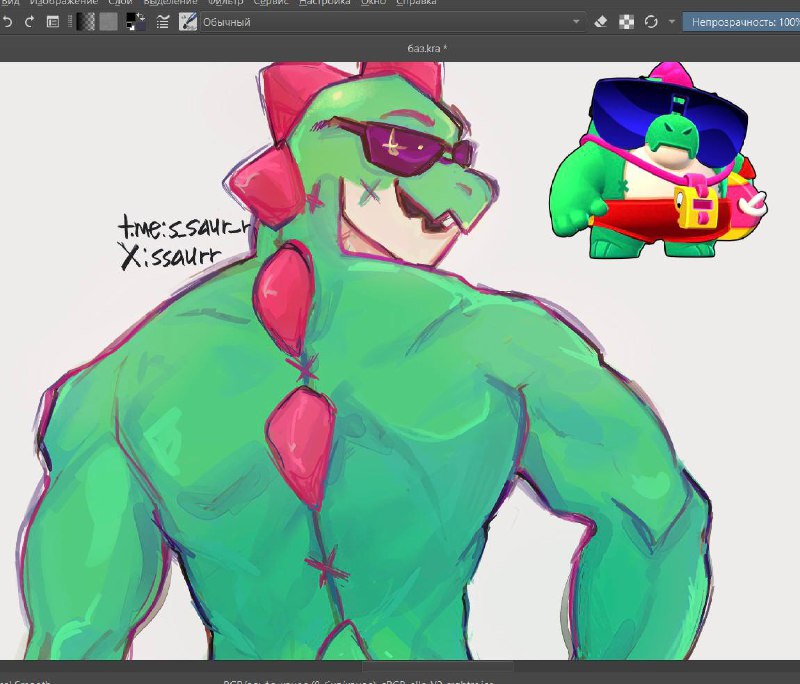The height and width of the screenshot is (684, 800).
Task: Click the Undo arrow icon
Action: [x=7, y=22]
